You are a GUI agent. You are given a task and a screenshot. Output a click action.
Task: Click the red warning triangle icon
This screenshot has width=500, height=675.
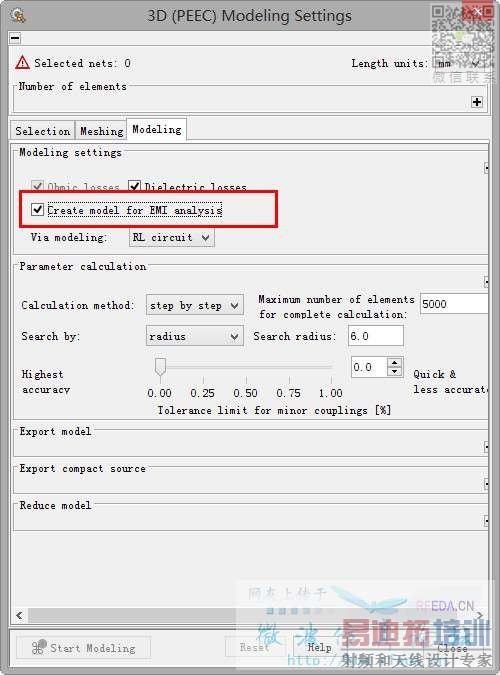tap(22, 62)
